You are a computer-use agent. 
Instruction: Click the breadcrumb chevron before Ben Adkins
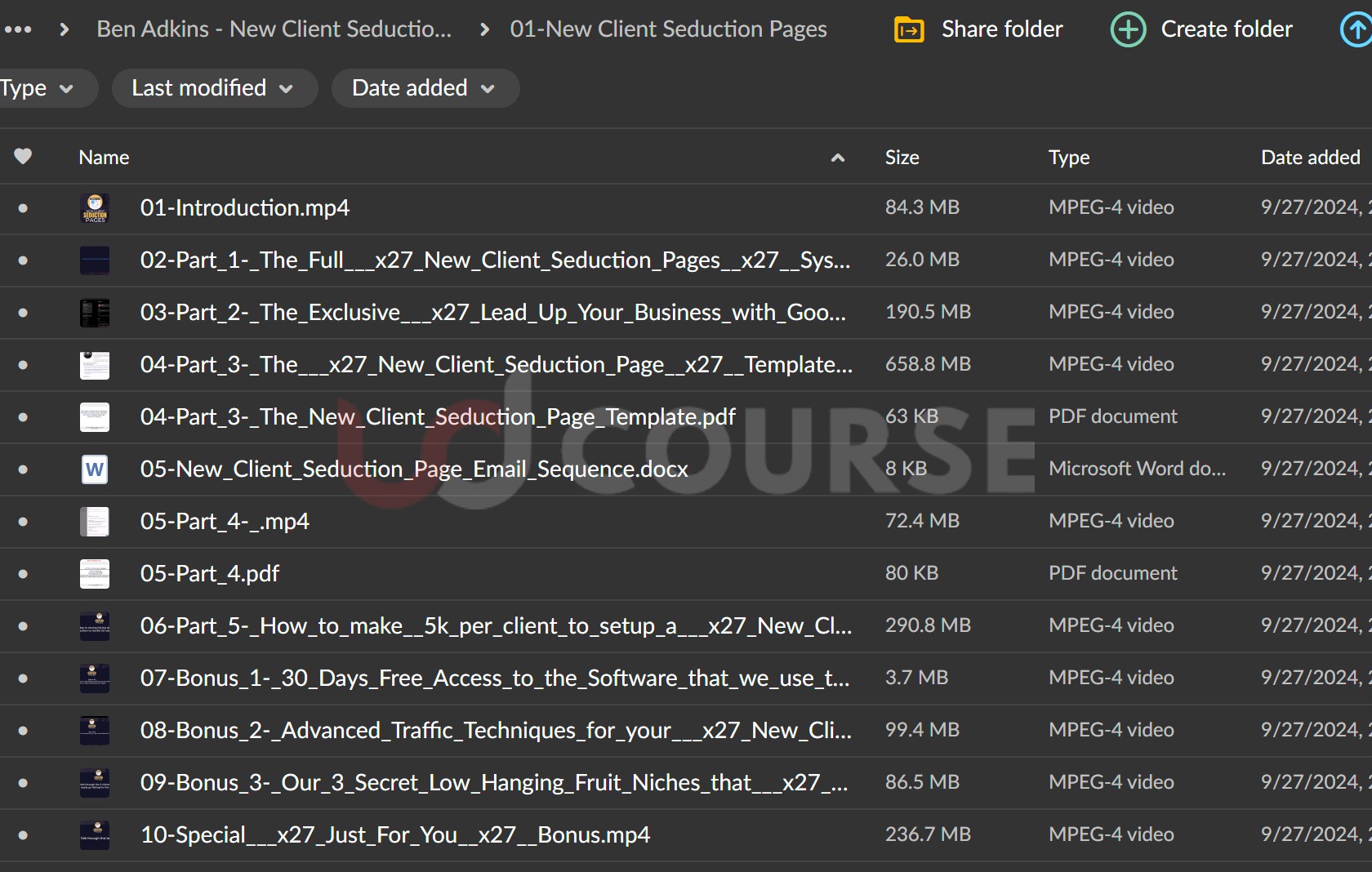[65, 29]
